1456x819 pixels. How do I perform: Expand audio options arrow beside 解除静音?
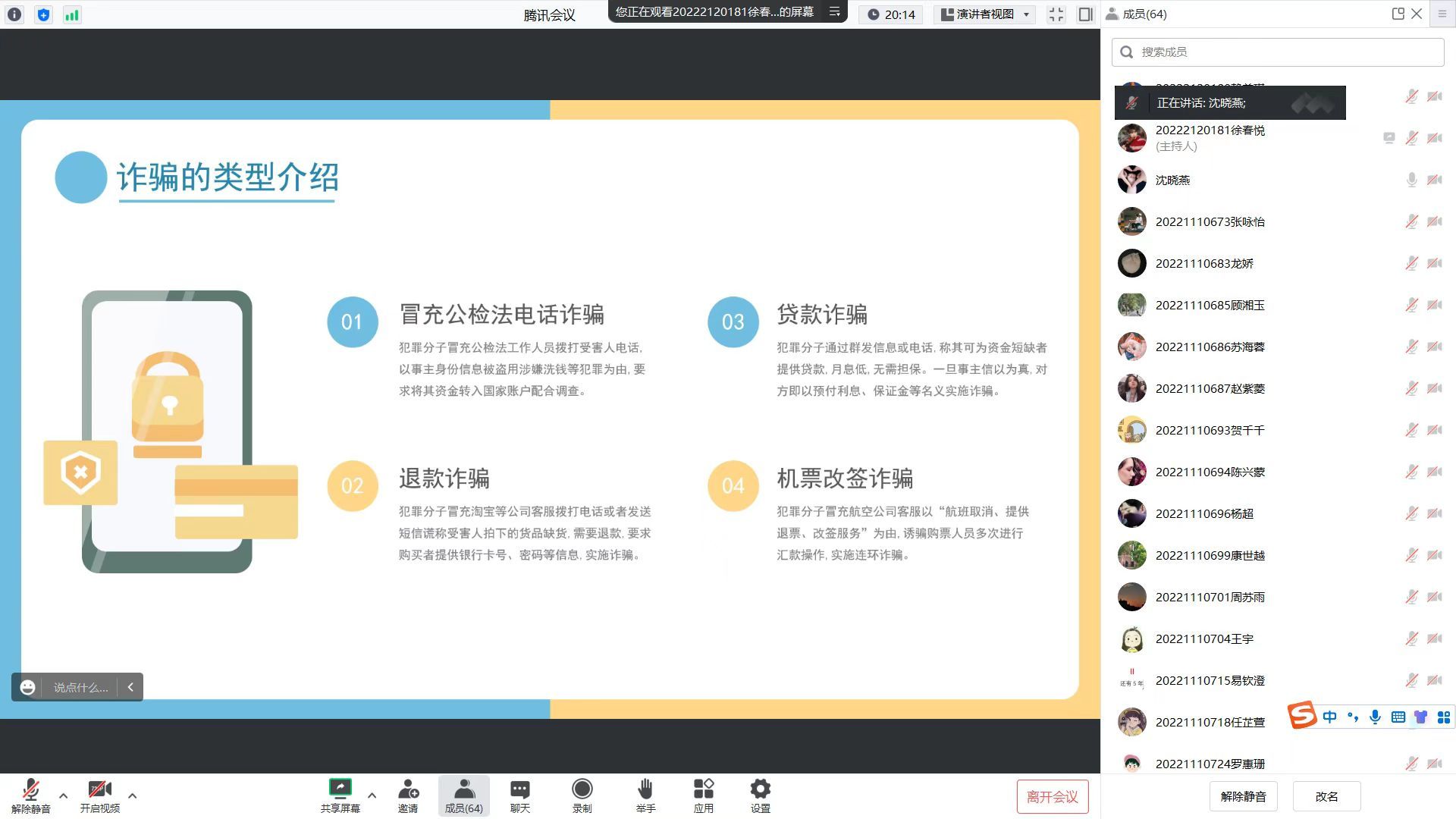point(64,795)
